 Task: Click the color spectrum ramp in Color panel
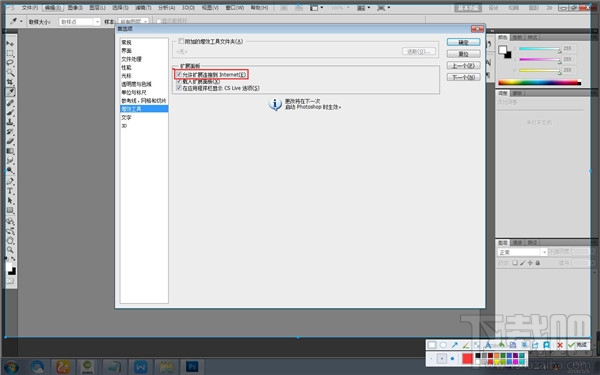[x=539, y=82]
